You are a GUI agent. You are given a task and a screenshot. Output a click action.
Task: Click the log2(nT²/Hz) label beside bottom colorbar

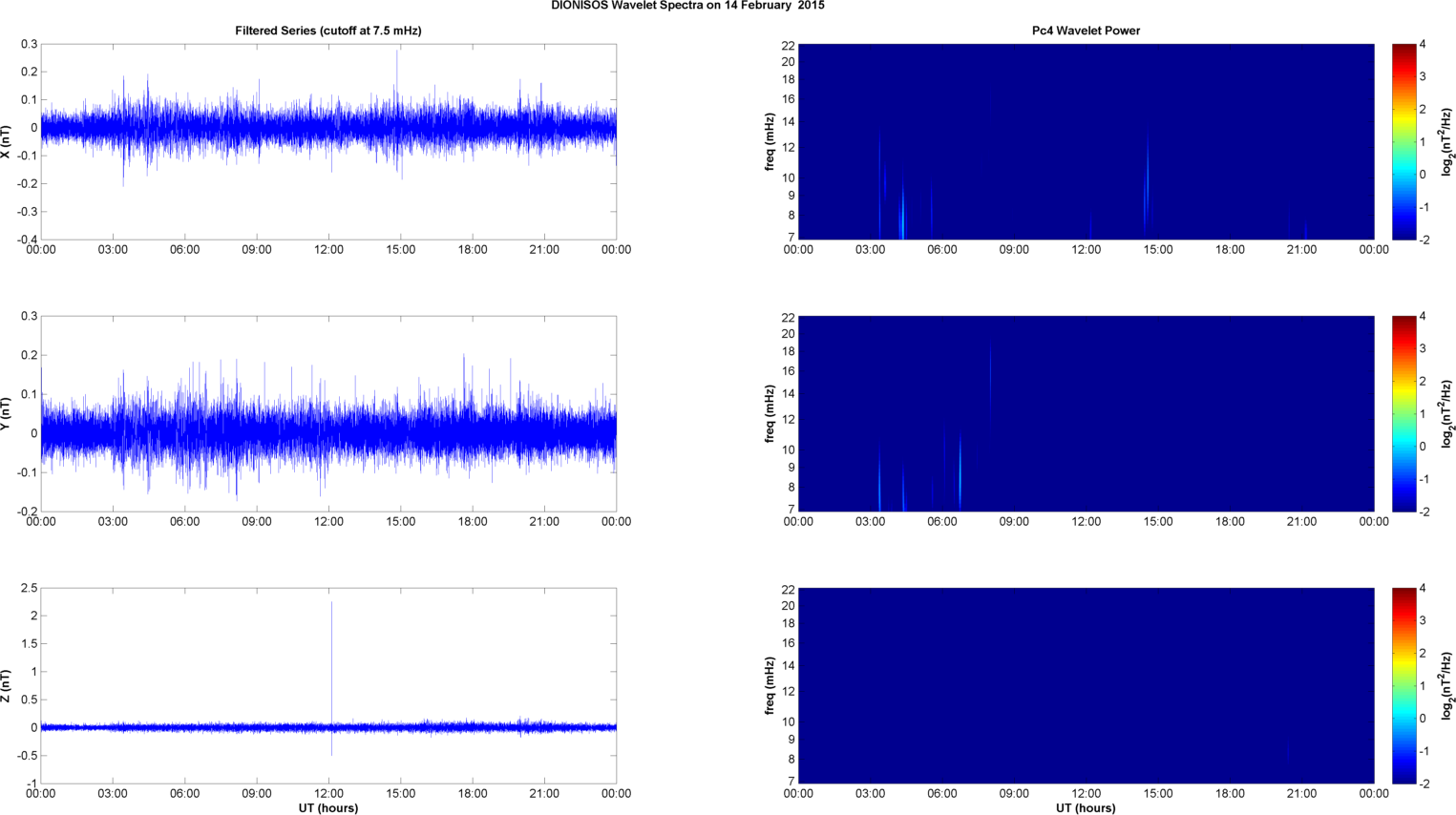[x=1447, y=685]
